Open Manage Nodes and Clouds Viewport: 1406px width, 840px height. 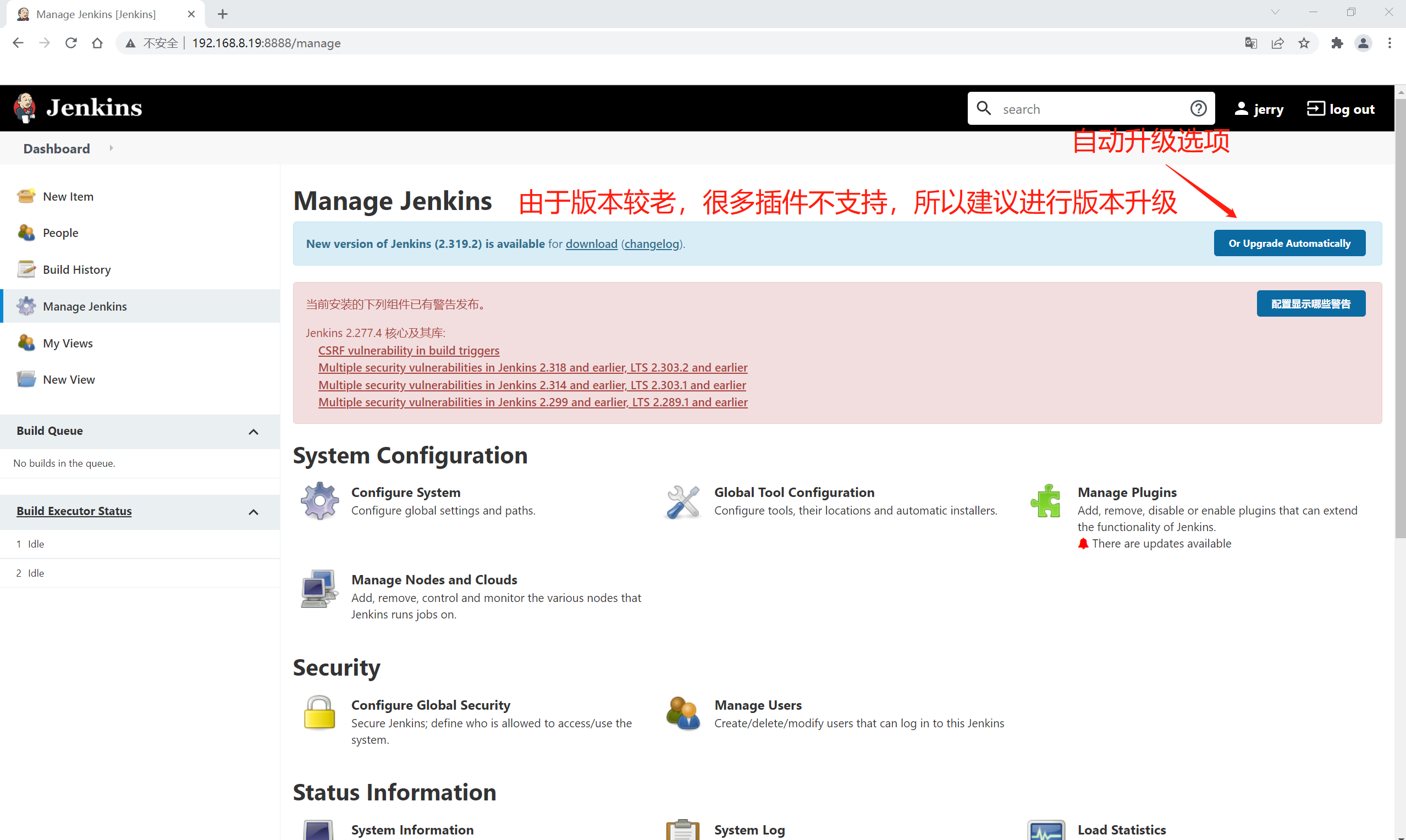point(434,579)
